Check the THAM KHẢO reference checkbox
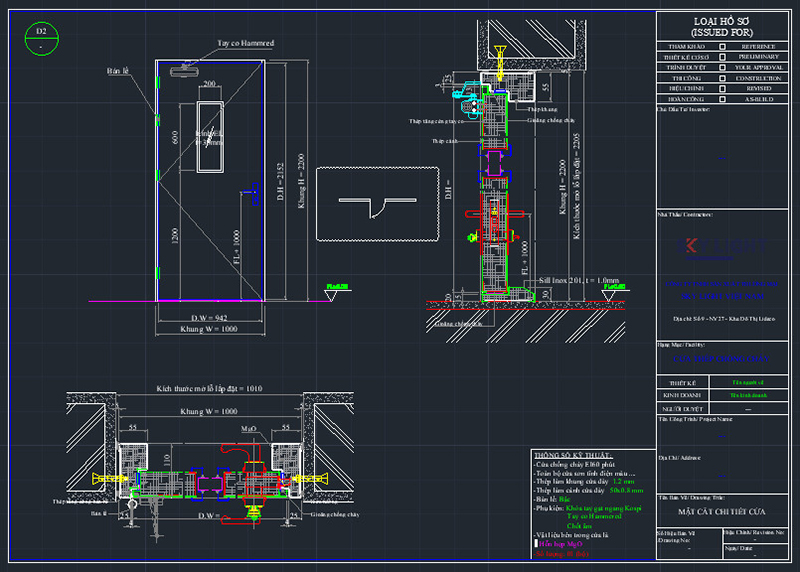The height and width of the screenshot is (572, 800). point(723,47)
